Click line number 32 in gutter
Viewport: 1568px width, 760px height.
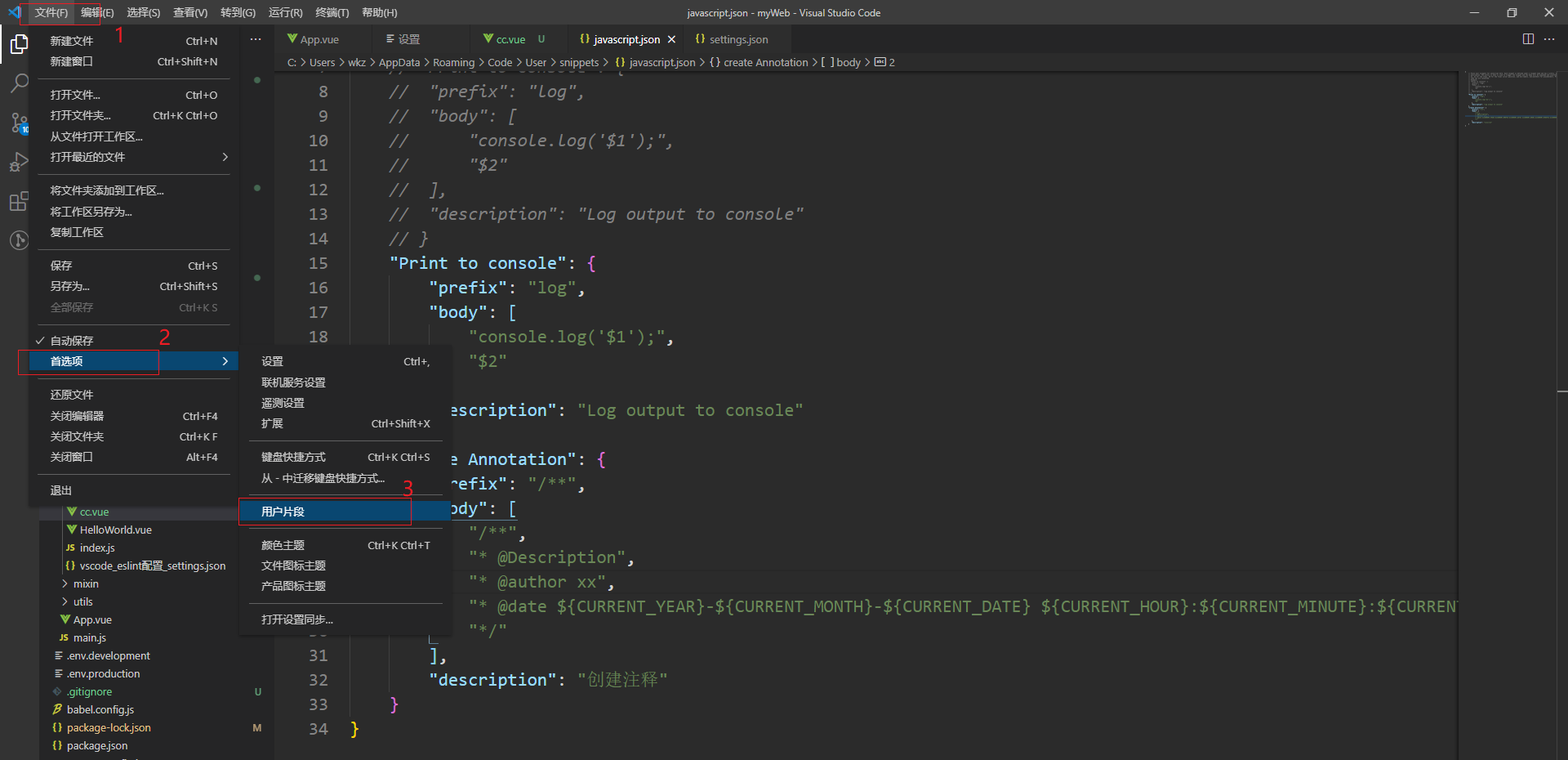pos(318,680)
